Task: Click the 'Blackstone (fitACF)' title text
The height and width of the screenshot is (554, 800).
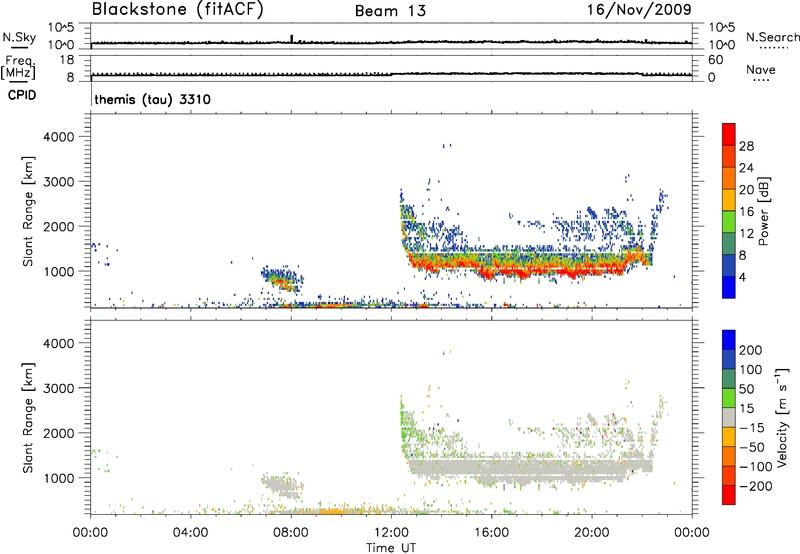Action: pos(178,9)
